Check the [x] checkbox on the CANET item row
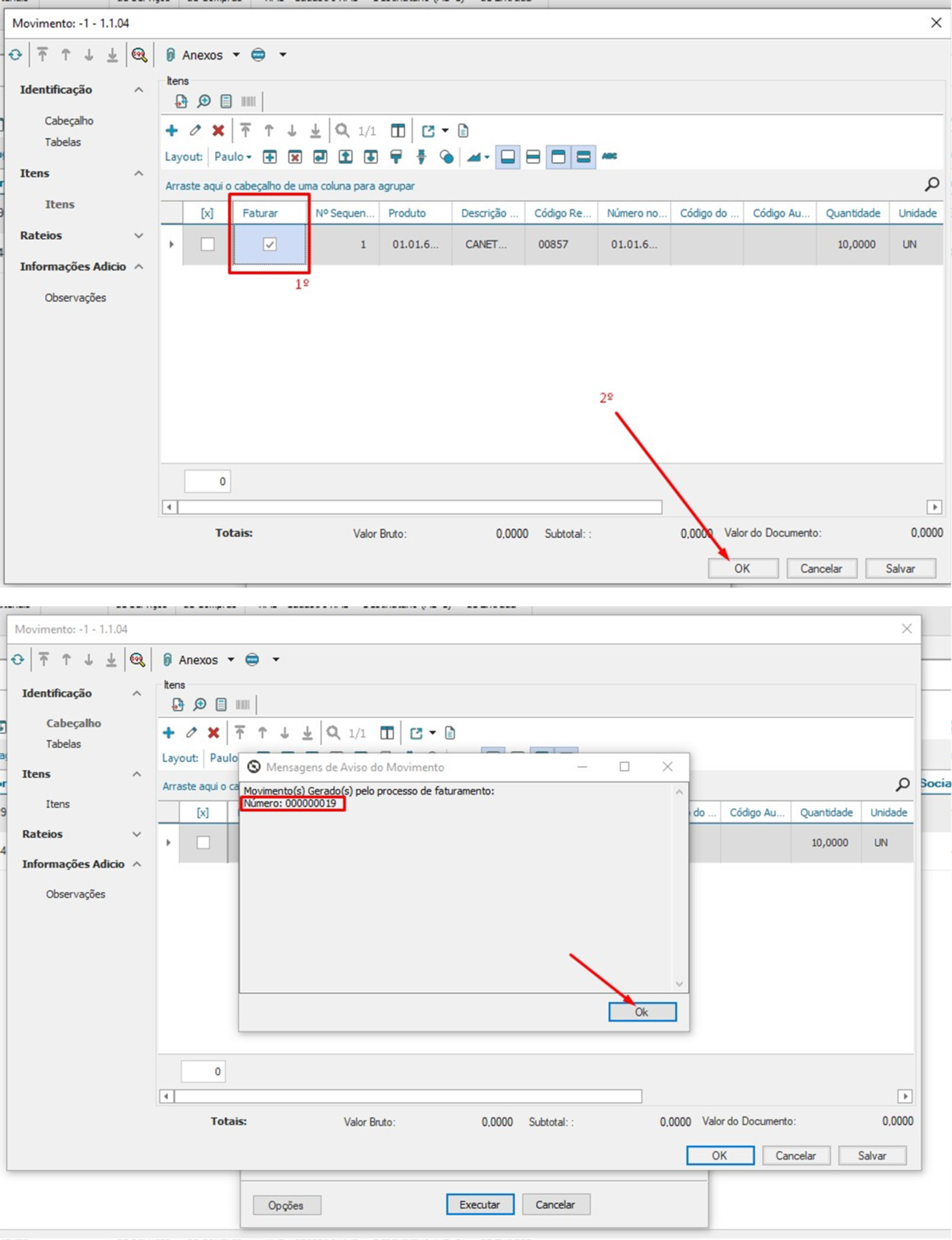952x1240 pixels. point(208,244)
